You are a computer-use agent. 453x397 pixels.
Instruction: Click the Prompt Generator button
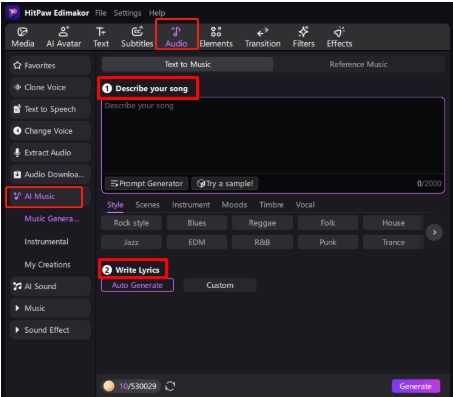coord(147,183)
